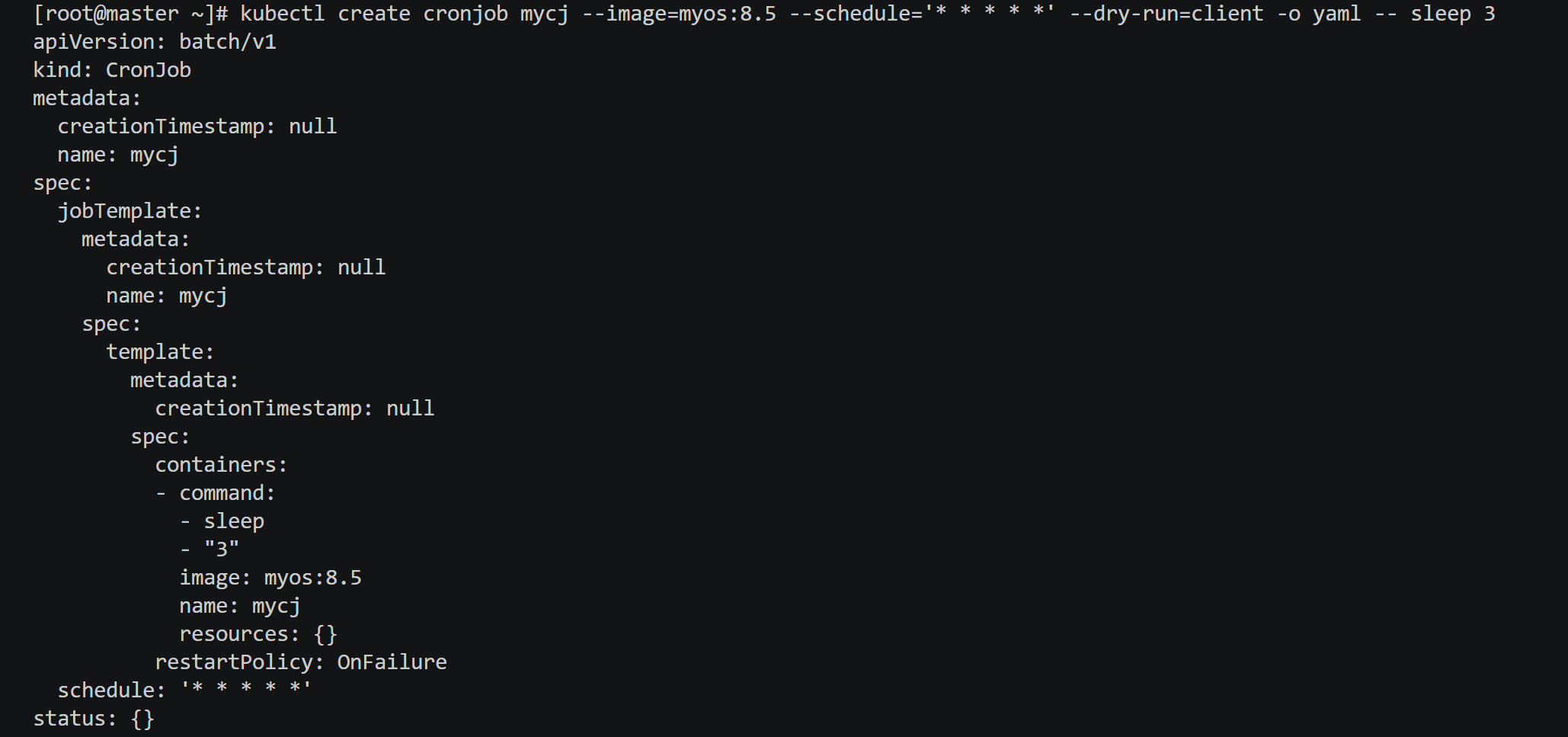Click the top-level metadata: key
Screen dimensions: 1568x737
87,99
